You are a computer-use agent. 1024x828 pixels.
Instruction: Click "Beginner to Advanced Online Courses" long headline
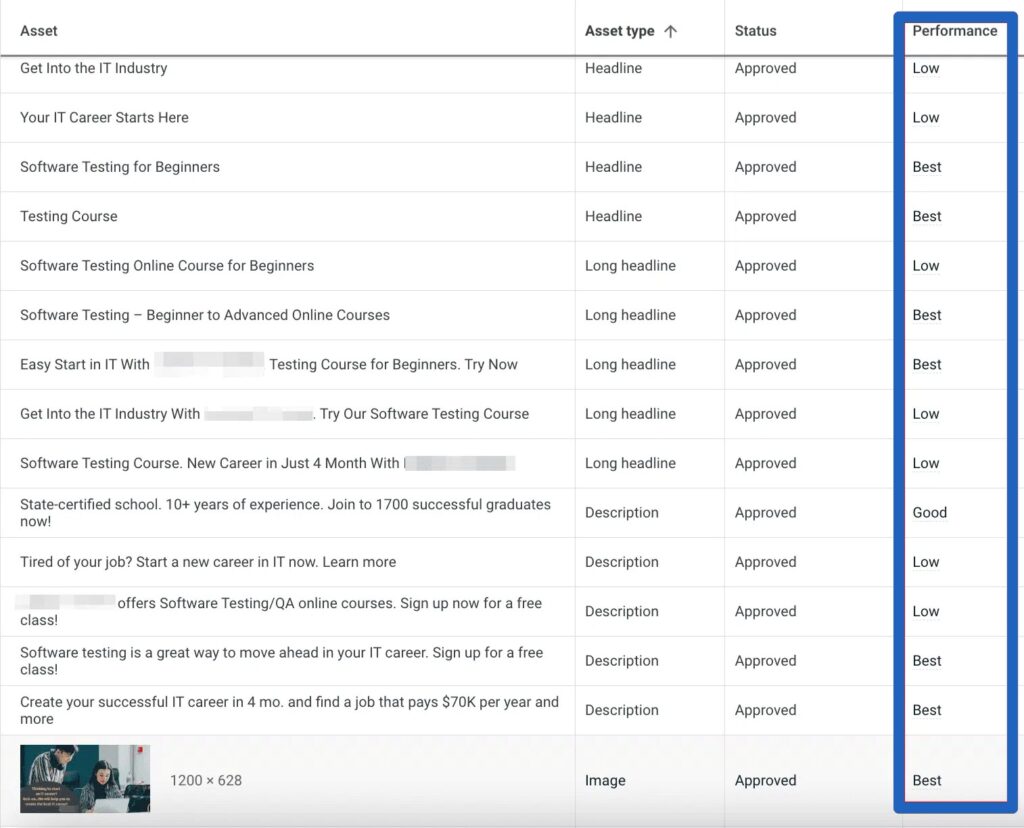205,315
